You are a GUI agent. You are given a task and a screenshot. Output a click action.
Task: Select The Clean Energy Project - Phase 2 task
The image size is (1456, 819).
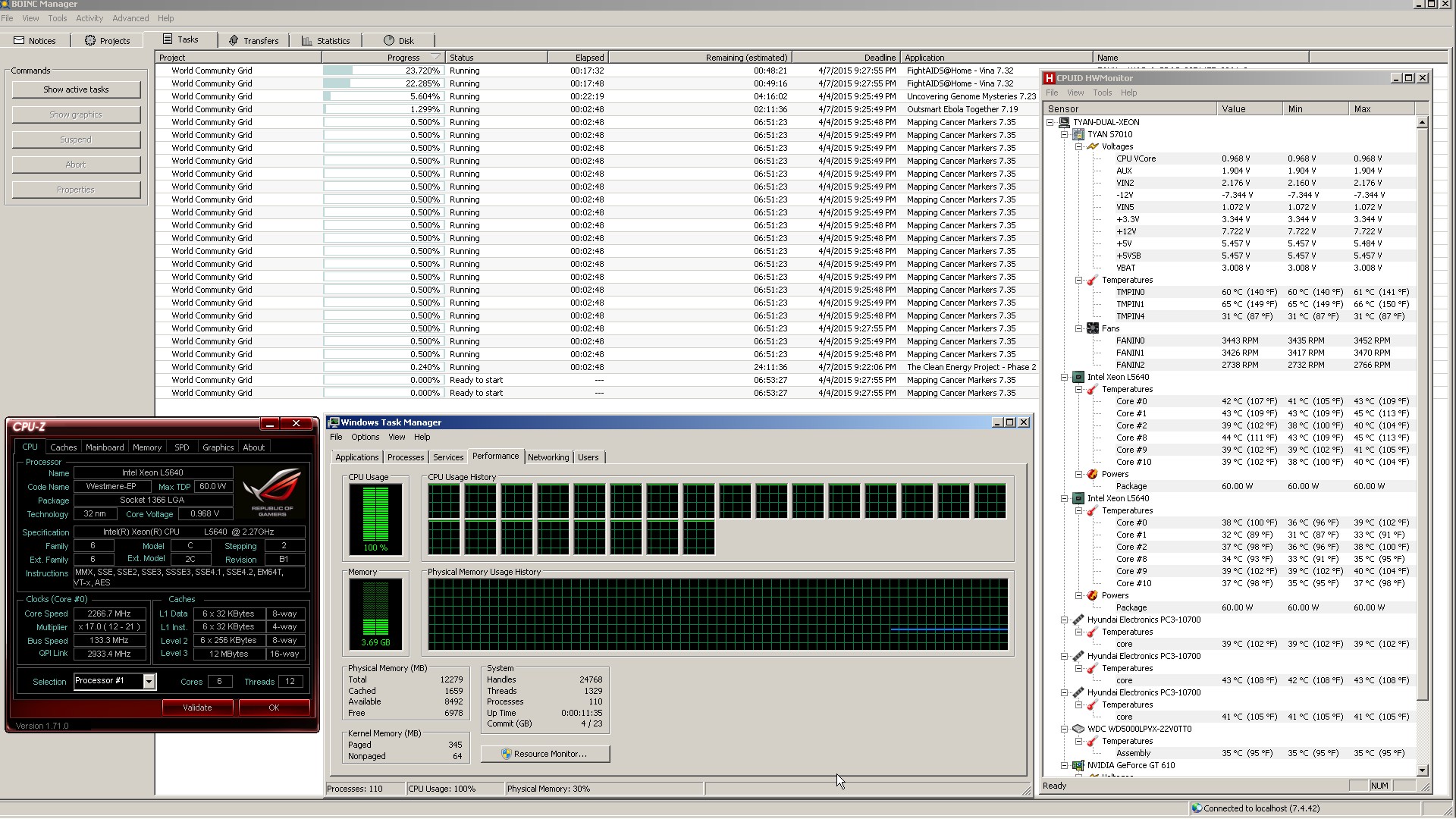click(597, 367)
